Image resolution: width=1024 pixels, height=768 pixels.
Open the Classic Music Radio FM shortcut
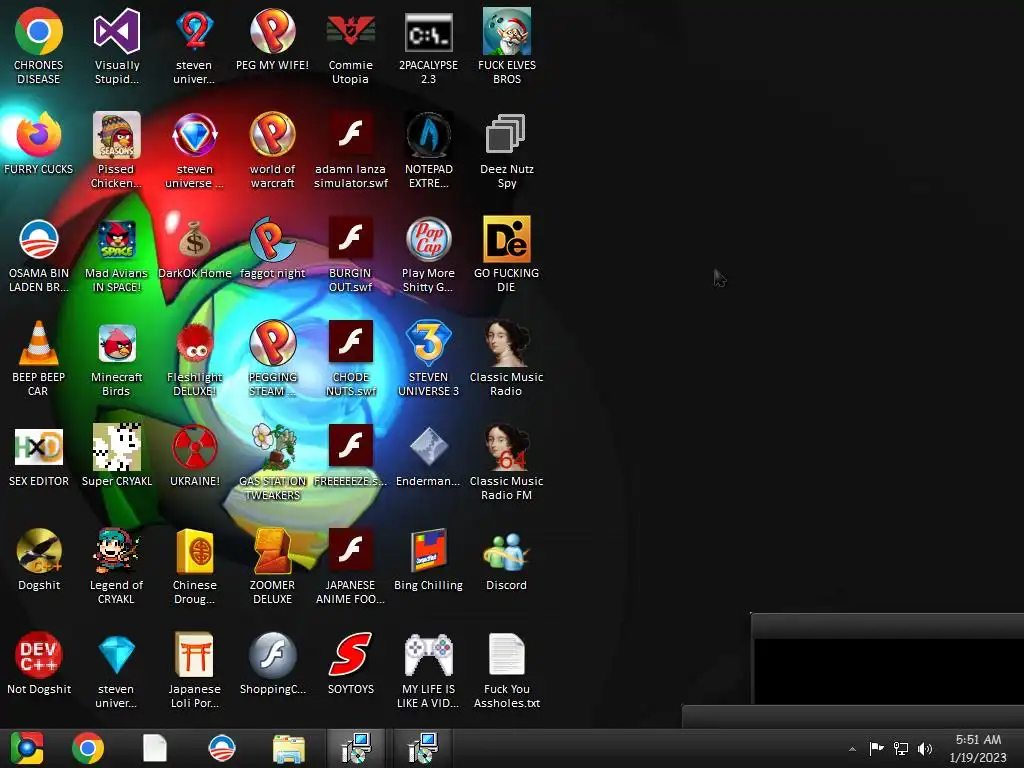coord(506,447)
